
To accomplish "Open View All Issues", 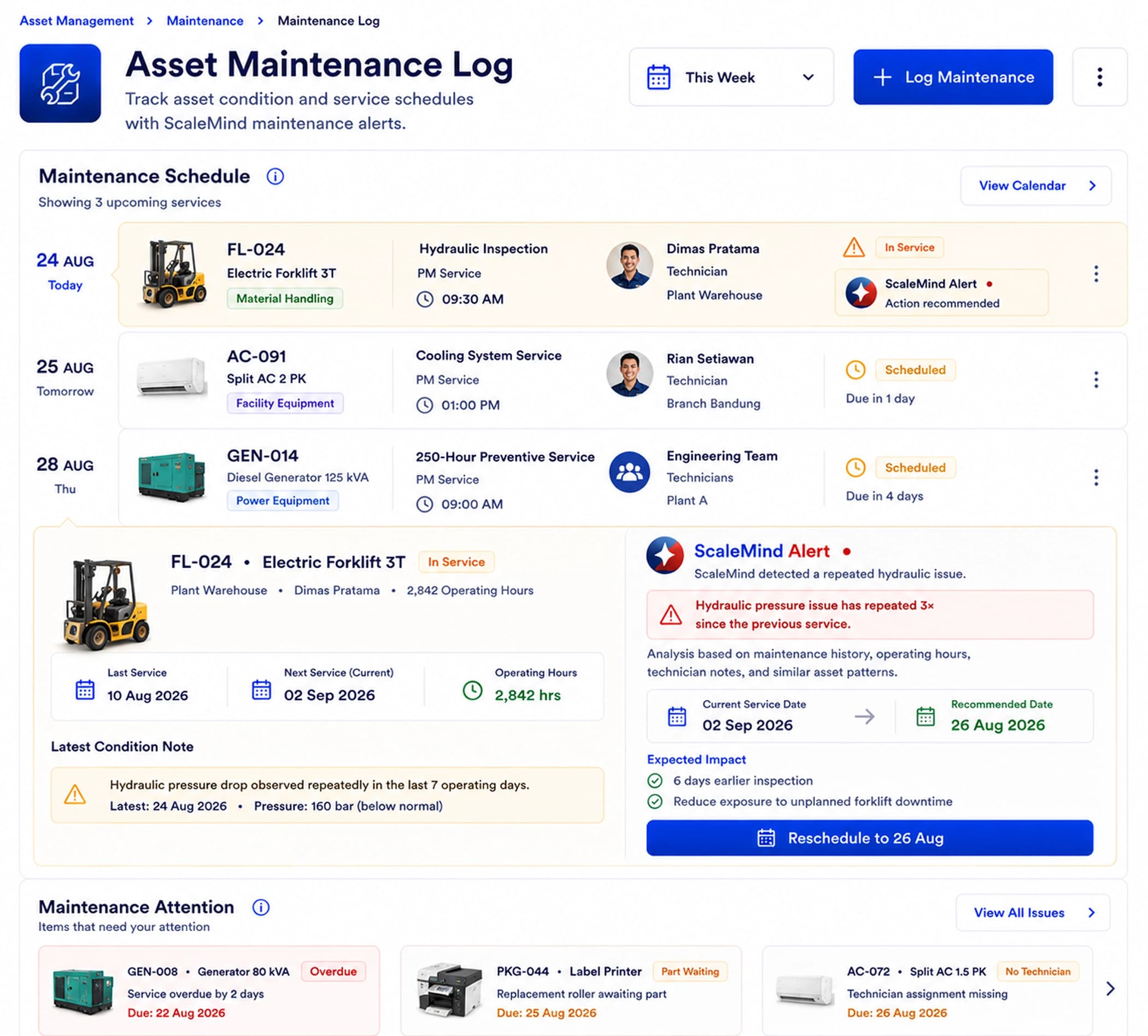I will (1033, 913).
